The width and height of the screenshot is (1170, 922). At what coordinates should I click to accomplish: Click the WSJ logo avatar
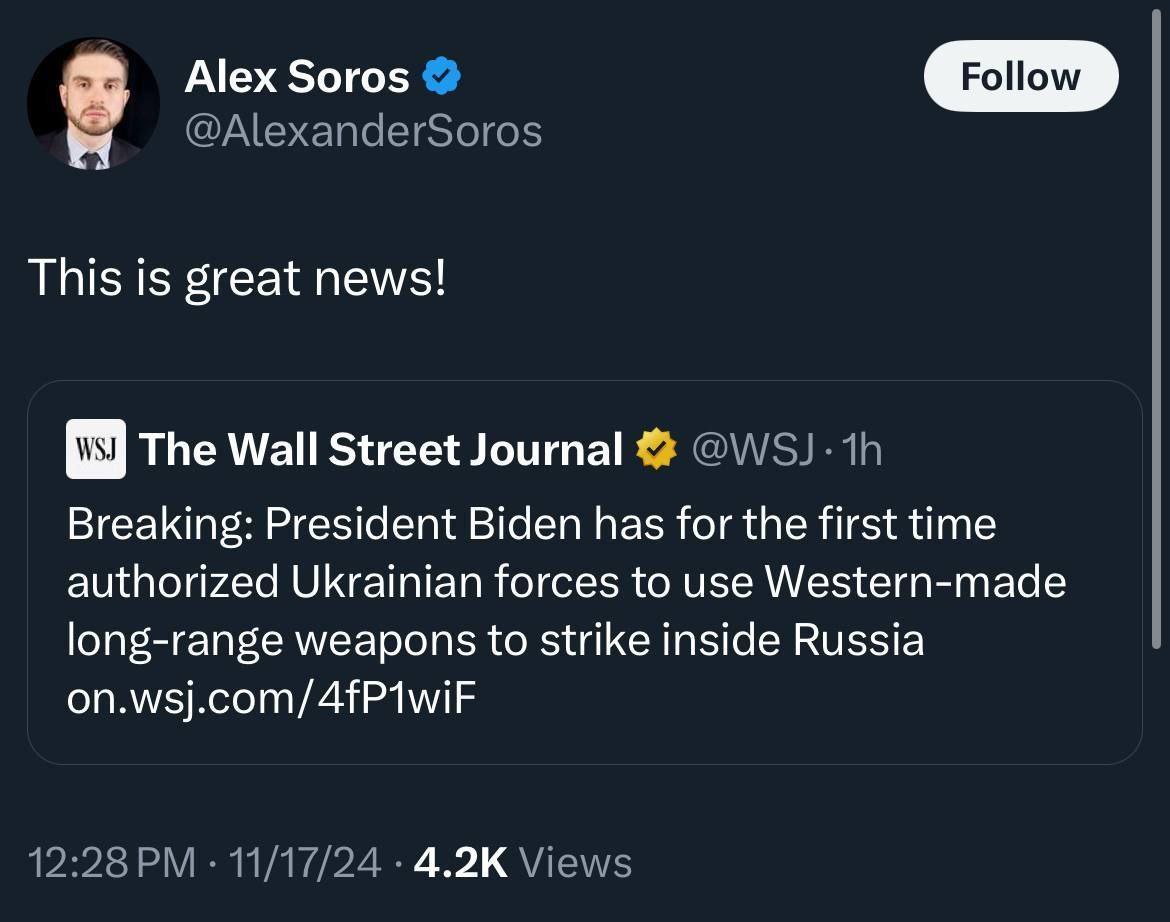pos(96,449)
